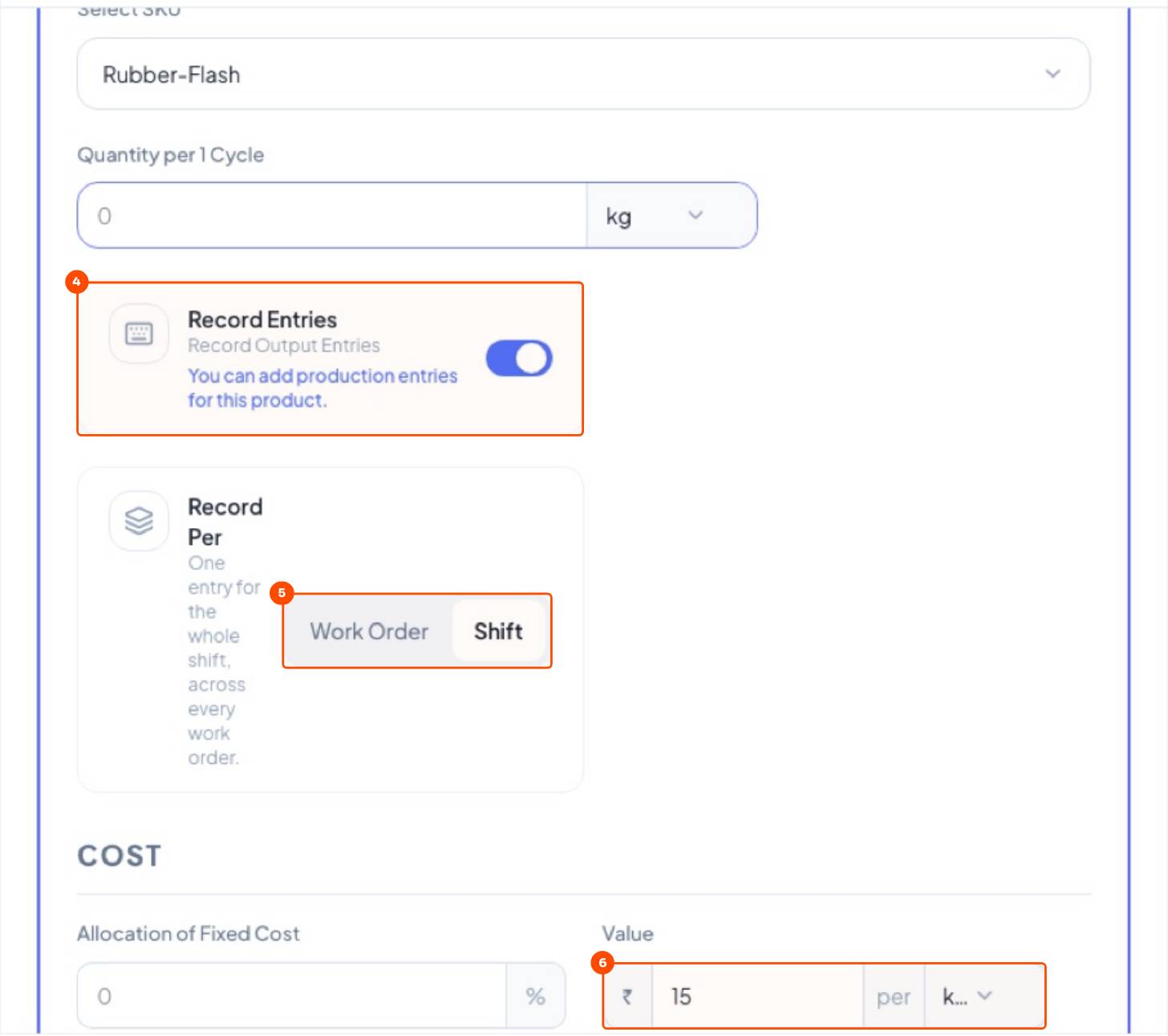This screenshot has width=1168, height=1036.
Task: Click the Value amount field showing 15
Action: tap(757, 997)
